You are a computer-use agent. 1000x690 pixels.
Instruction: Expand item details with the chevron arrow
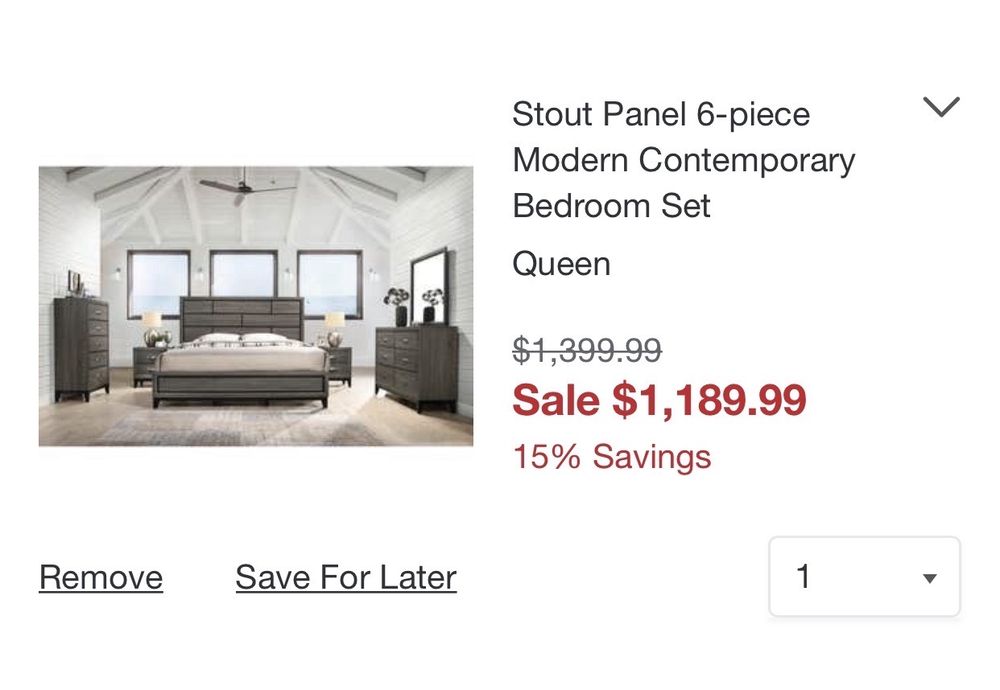[941, 107]
